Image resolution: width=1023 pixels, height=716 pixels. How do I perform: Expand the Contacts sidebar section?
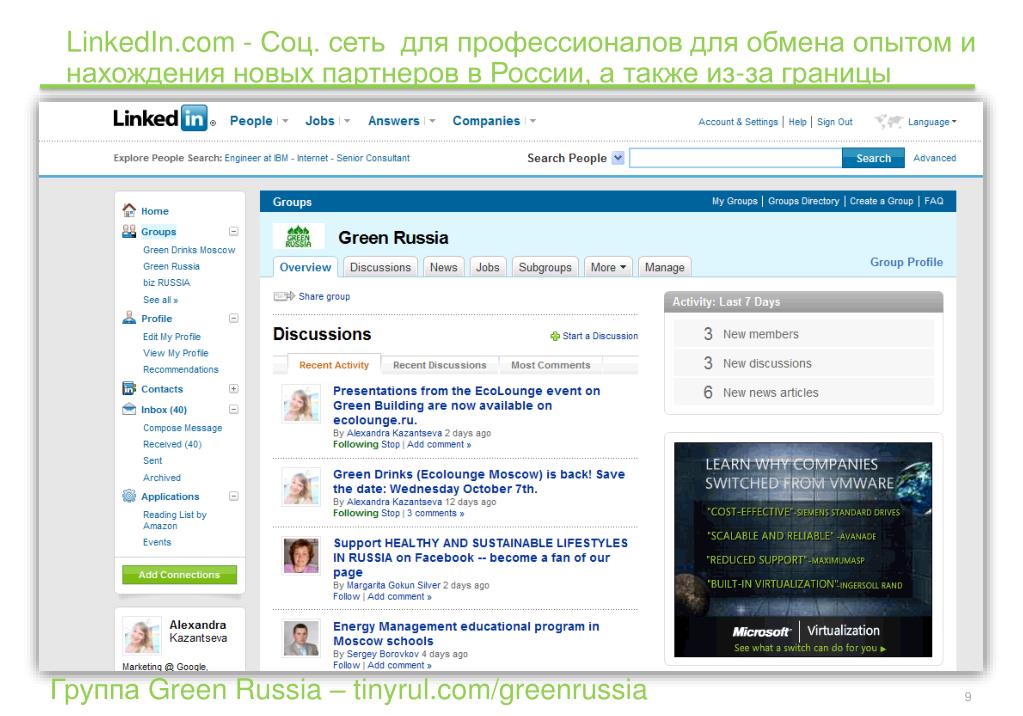click(x=234, y=388)
